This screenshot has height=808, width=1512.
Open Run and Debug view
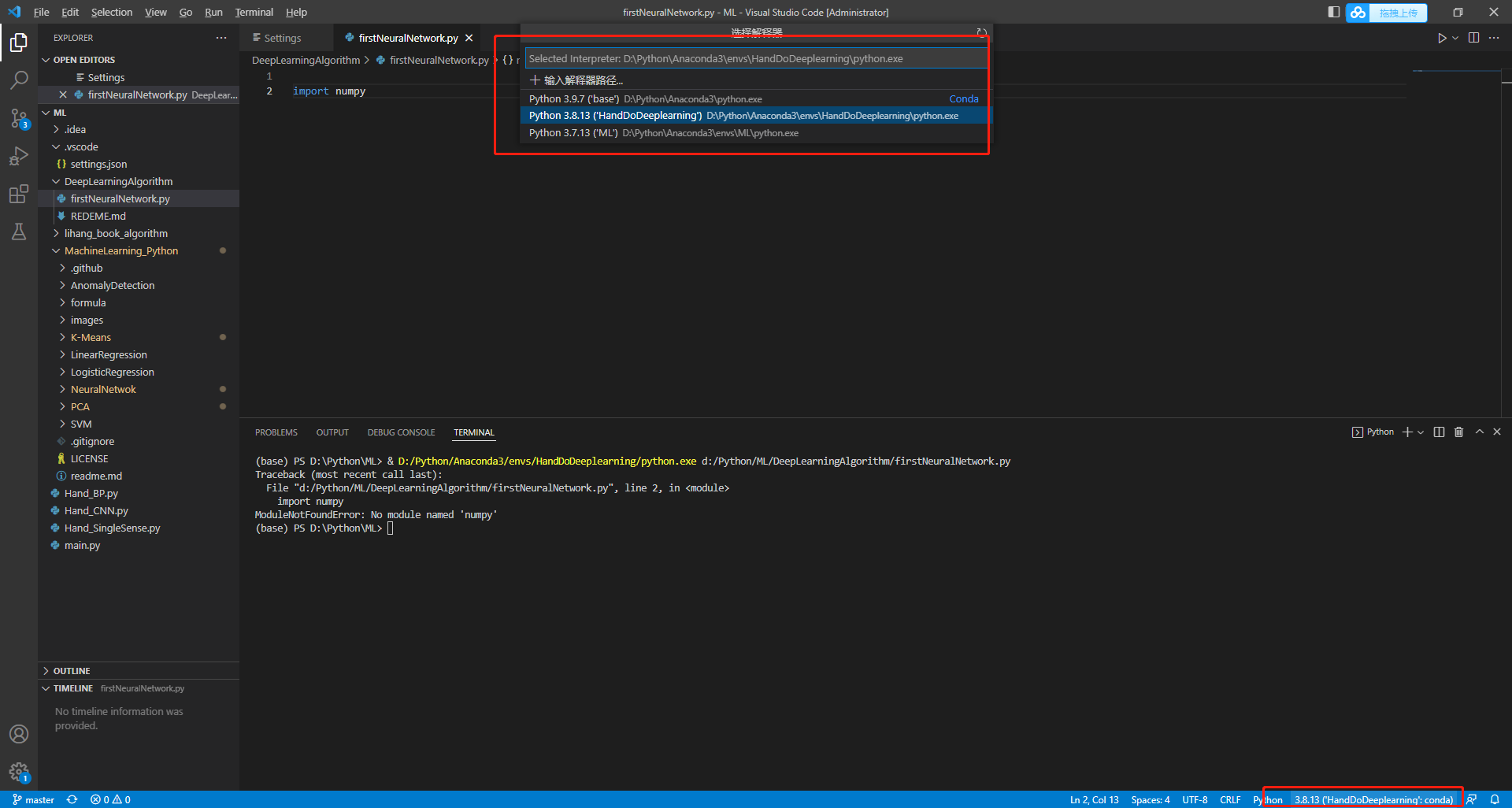tap(19, 156)
